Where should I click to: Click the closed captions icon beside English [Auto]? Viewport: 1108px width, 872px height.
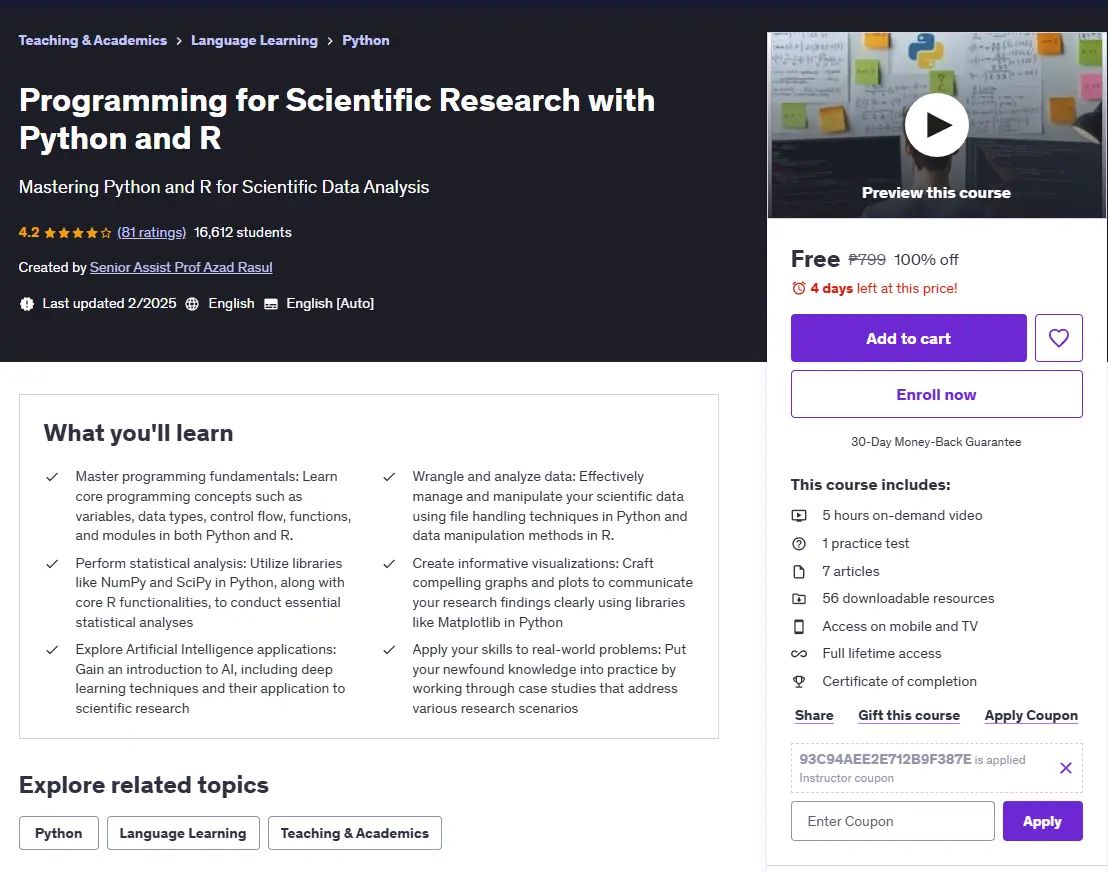(271, 304)
